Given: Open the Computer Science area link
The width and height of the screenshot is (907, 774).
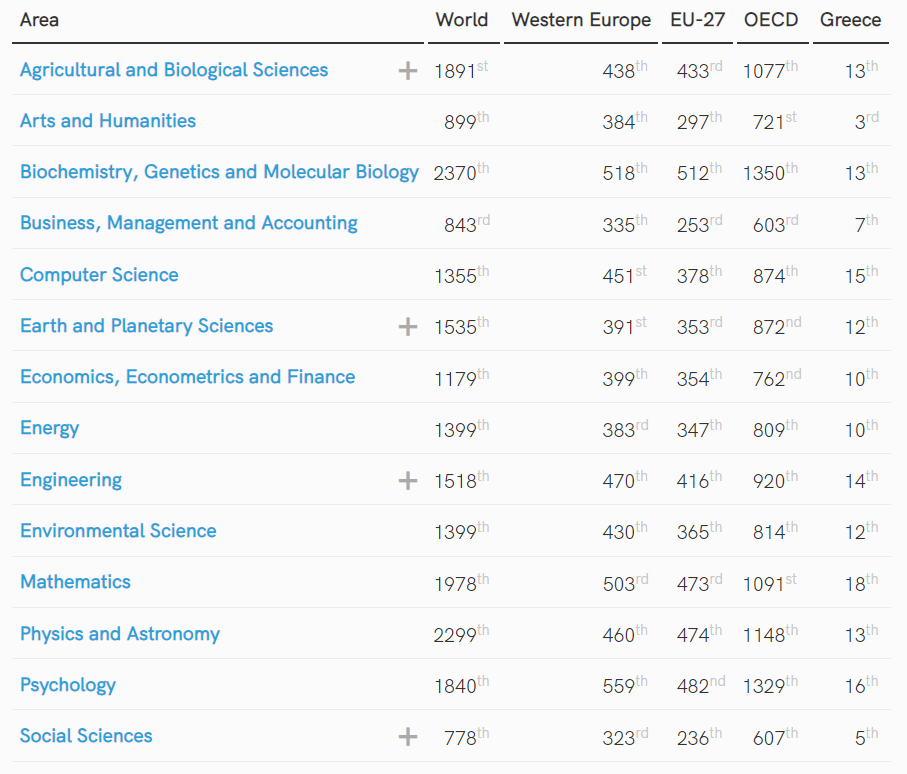Looking at the screenshot, I should click(99, 275).
